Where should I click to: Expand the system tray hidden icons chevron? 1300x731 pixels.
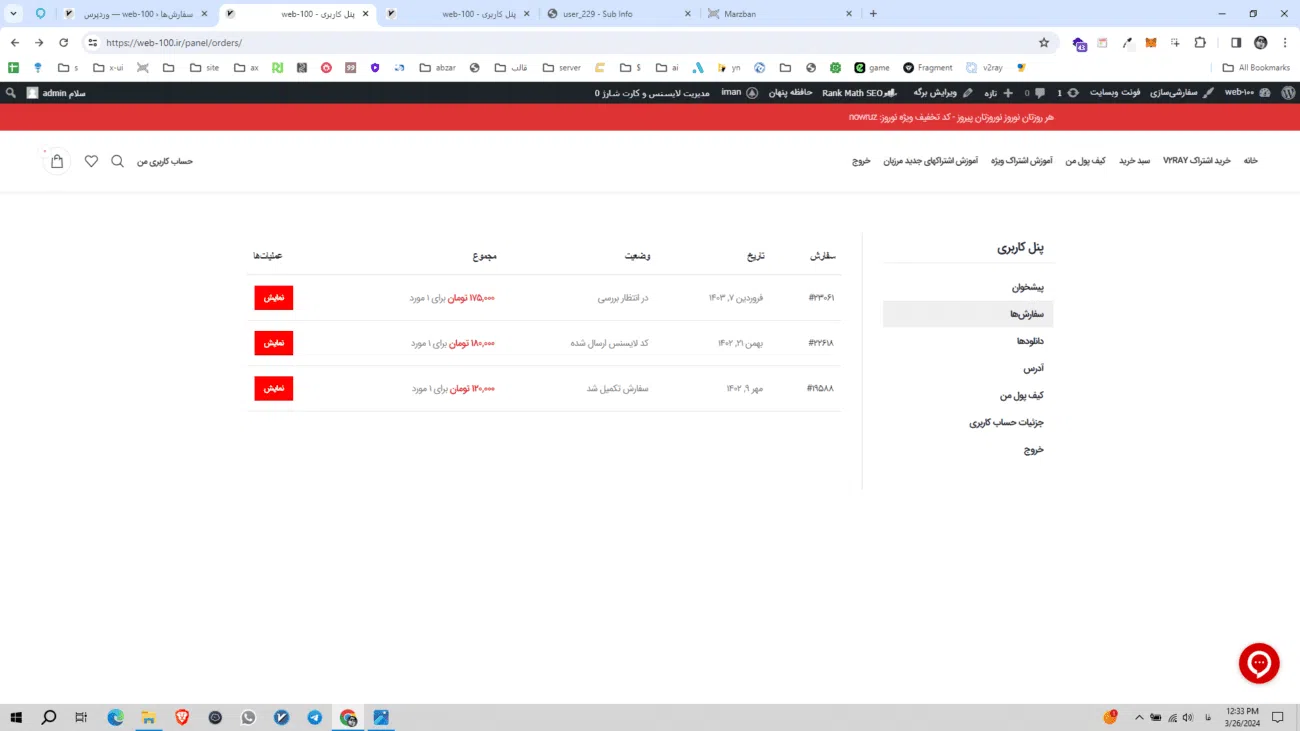click(x=1138, y=717)
